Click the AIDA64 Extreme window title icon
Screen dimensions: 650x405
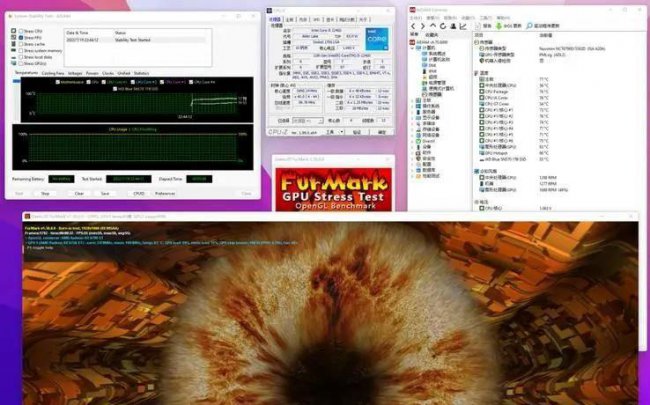pyautogui.click(x=412, y=10)
